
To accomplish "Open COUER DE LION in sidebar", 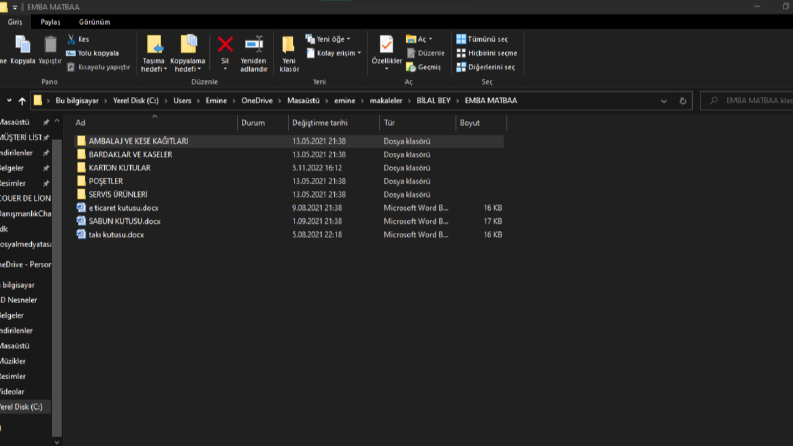I will pyautogui.click(x=25, y=198).
